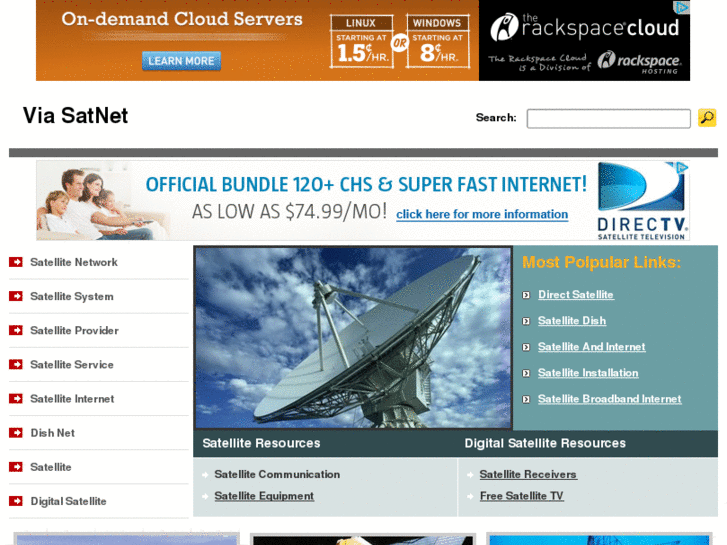The image size is (727, 545).
Task: Open Satellite Internet menu item
Action: [x=72, y=398]
